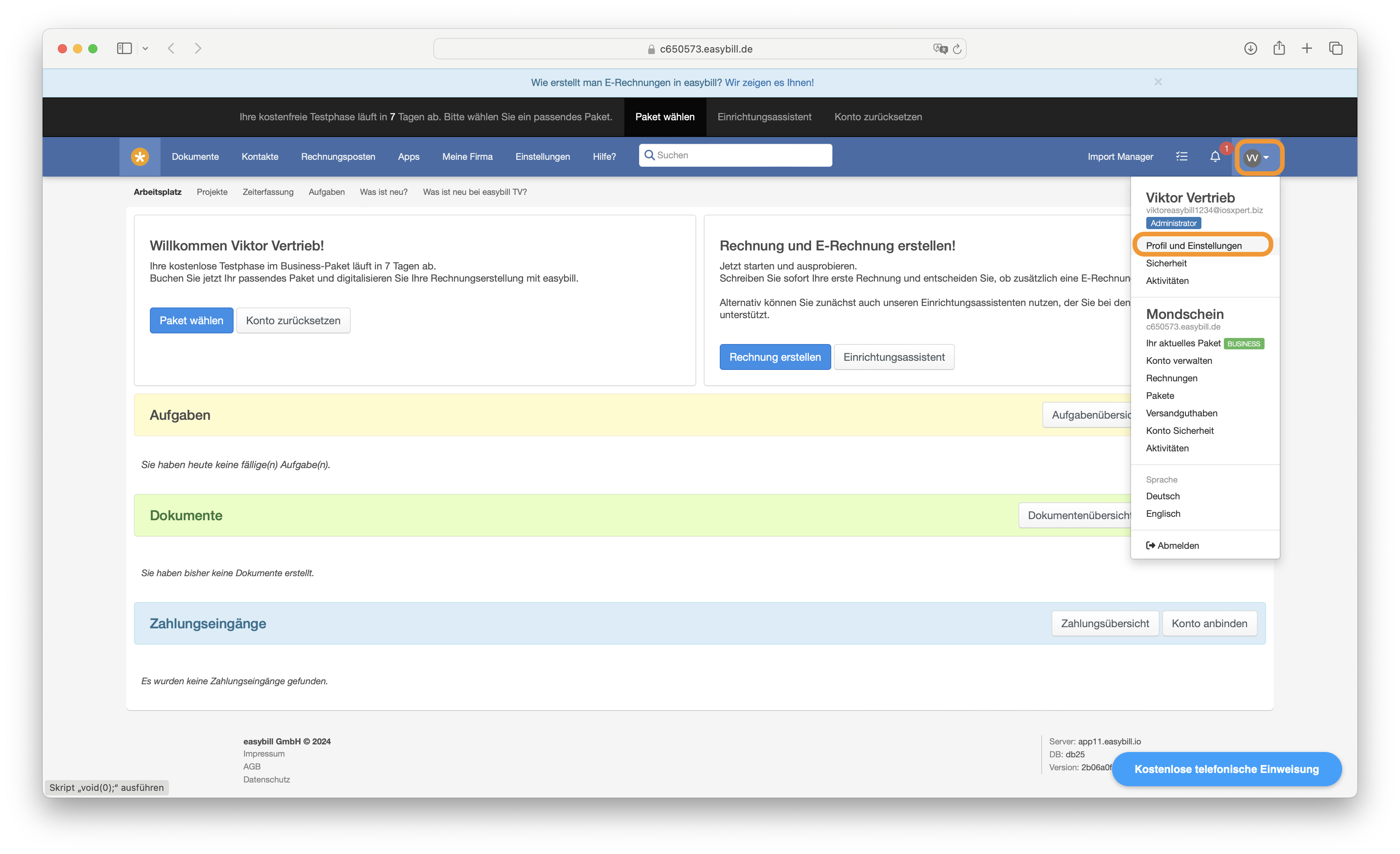Click Konto zurücksetzen in the black bar

point(878,116)
